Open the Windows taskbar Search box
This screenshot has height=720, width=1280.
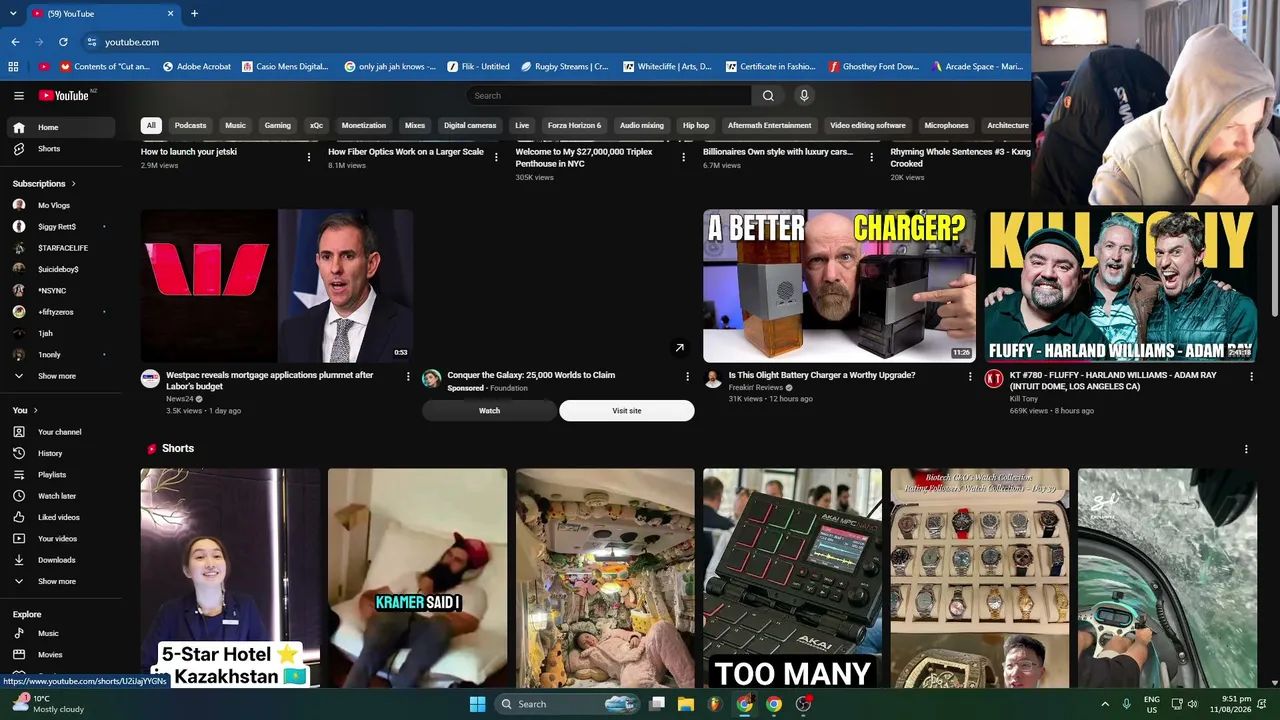pos(568,704)
